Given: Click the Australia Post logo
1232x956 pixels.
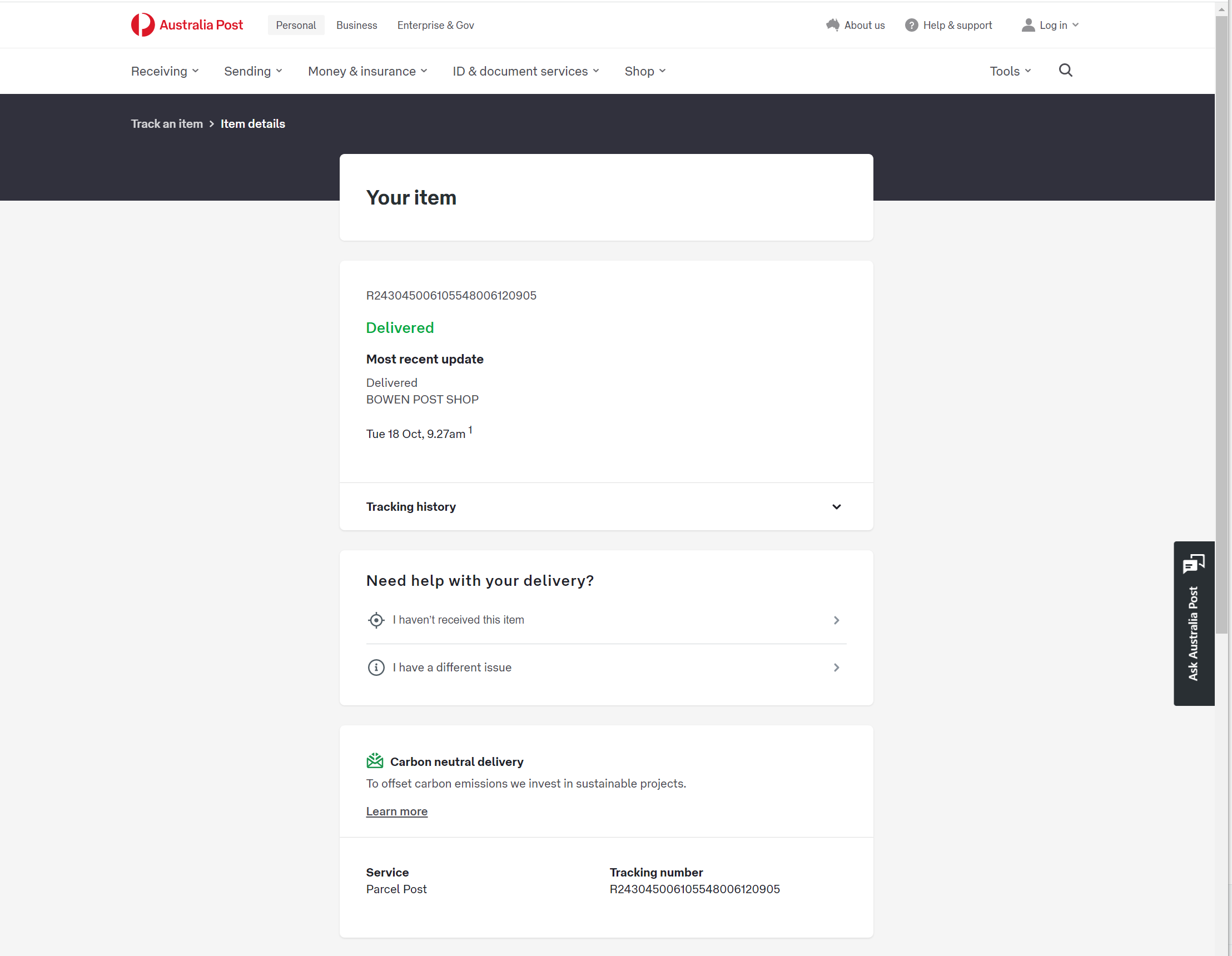Looking at the screenshot, I should pos(187,25).
